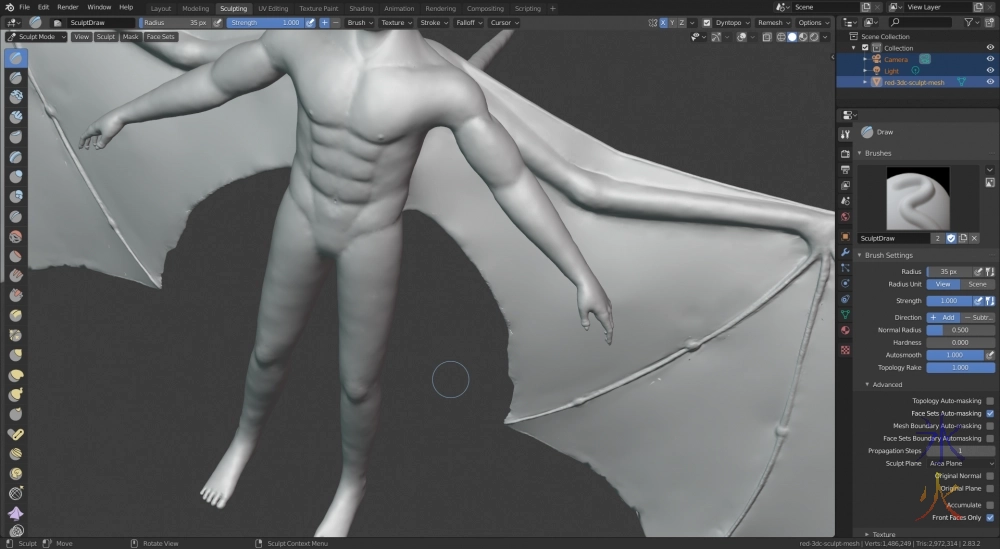The height and width of the screenshot is (549, 1000).
Task: Adjust the Autosmooth slider in Brush Settings
Action: pos(955,355)
